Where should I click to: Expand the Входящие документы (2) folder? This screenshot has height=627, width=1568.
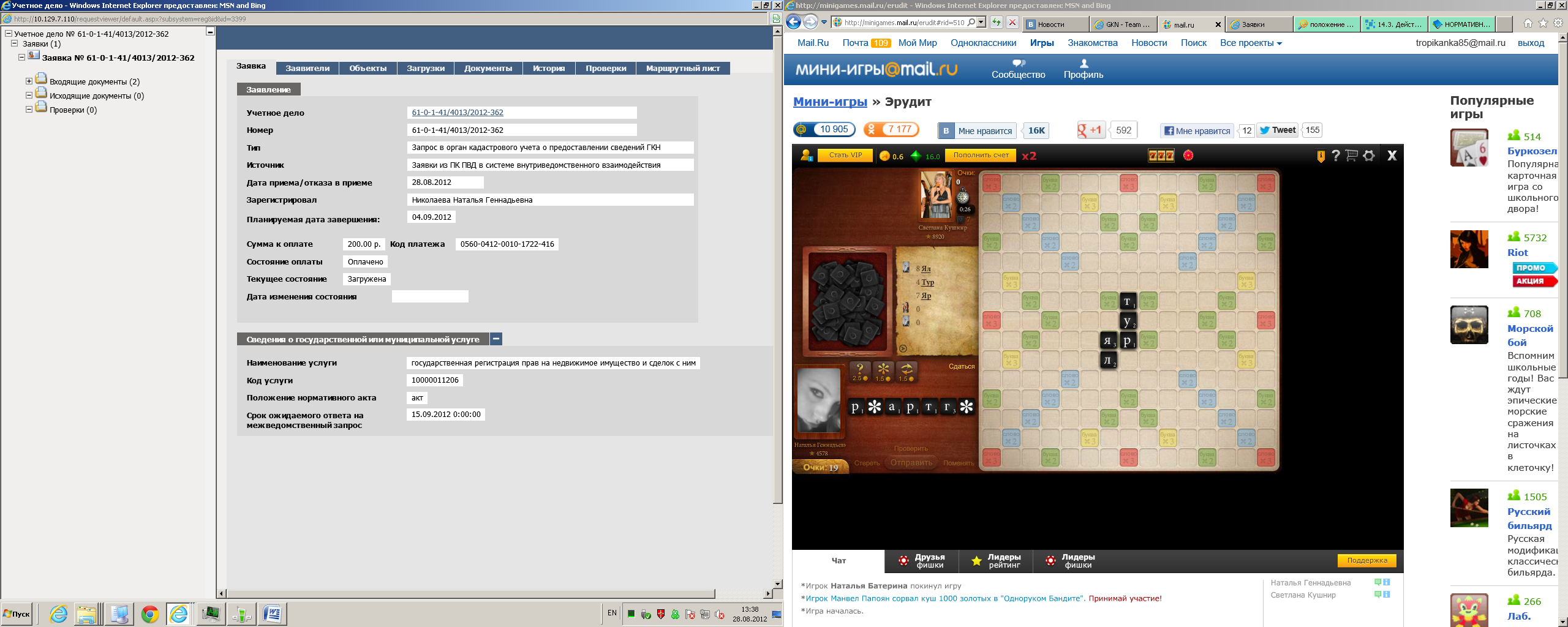(29, 81)
